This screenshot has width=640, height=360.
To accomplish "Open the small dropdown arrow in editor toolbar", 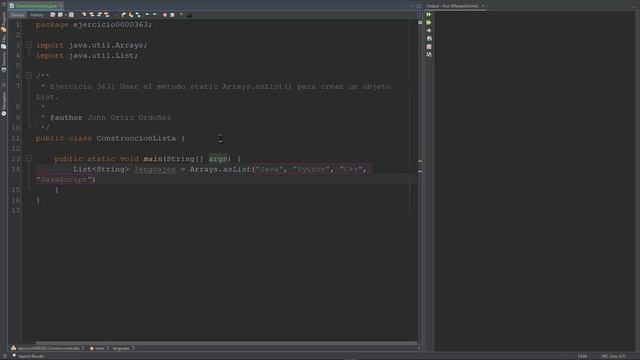I will [65, 15].
